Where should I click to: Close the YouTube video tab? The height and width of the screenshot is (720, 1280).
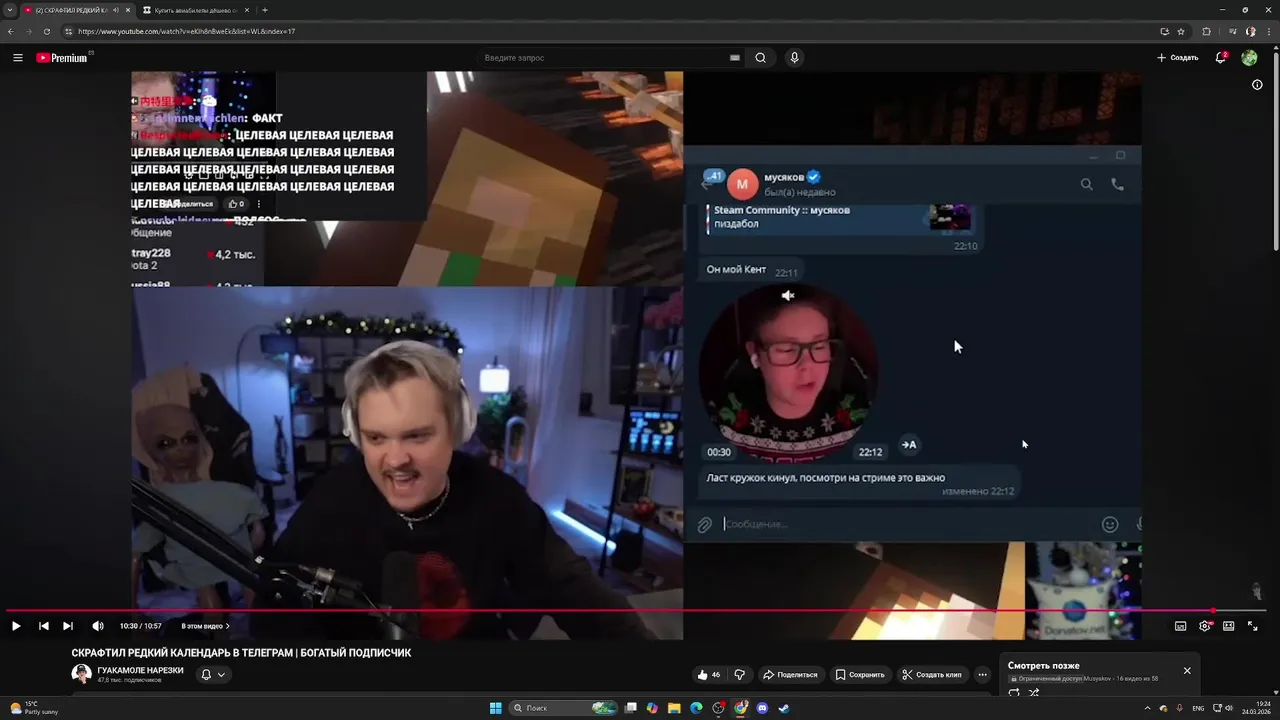click(128, 10)
